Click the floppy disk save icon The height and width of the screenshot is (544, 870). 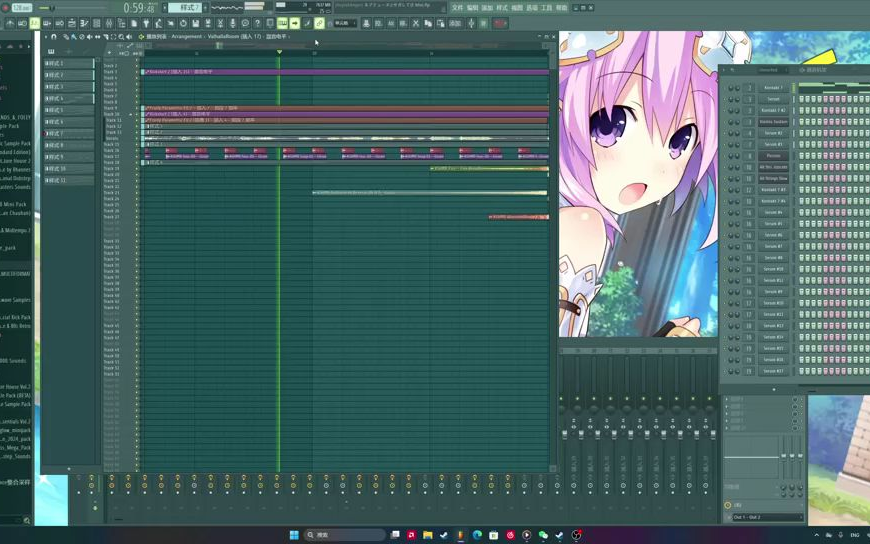click(195, 23)
